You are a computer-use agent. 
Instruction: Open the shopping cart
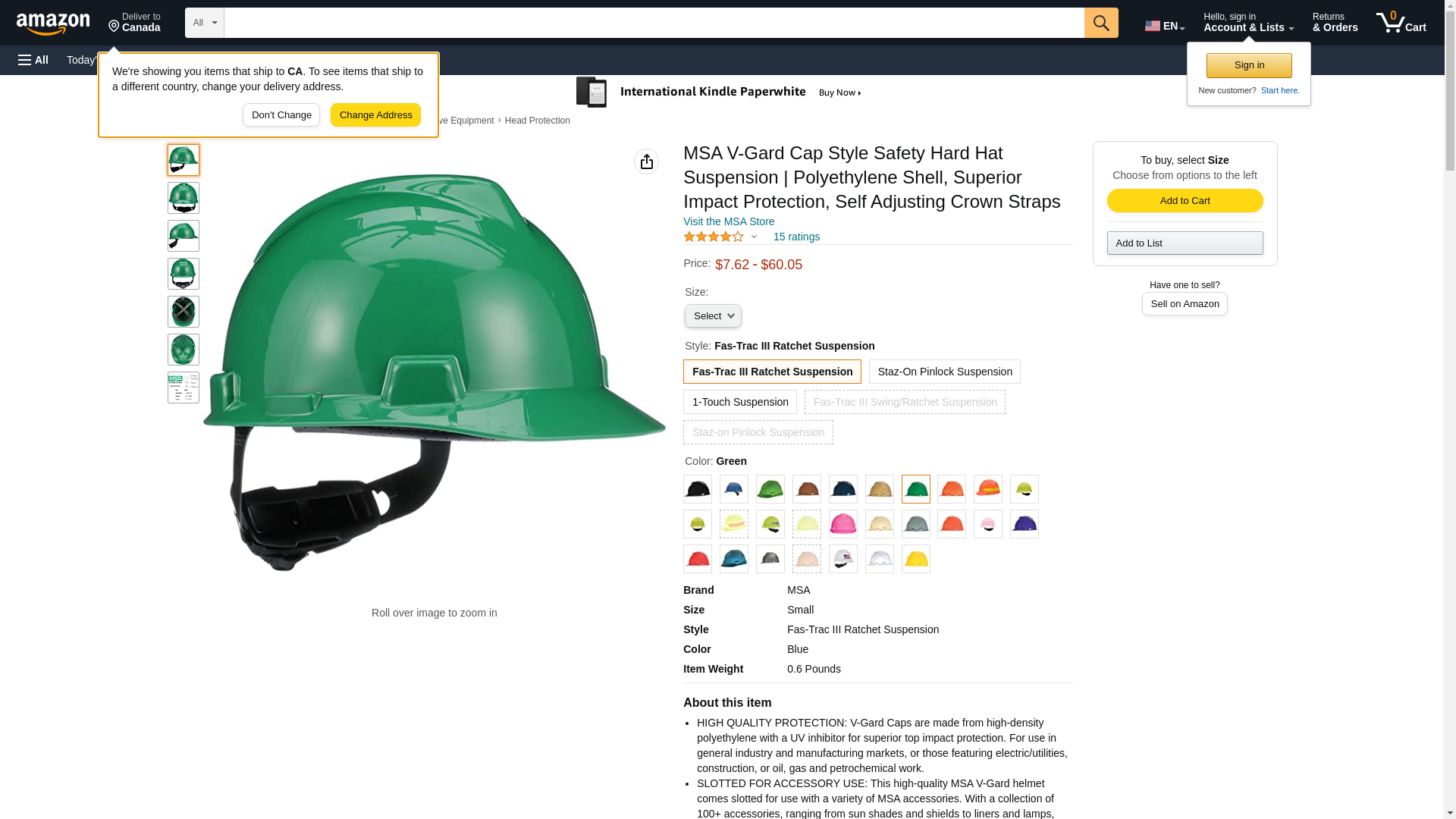click(x=1401, y=23)
